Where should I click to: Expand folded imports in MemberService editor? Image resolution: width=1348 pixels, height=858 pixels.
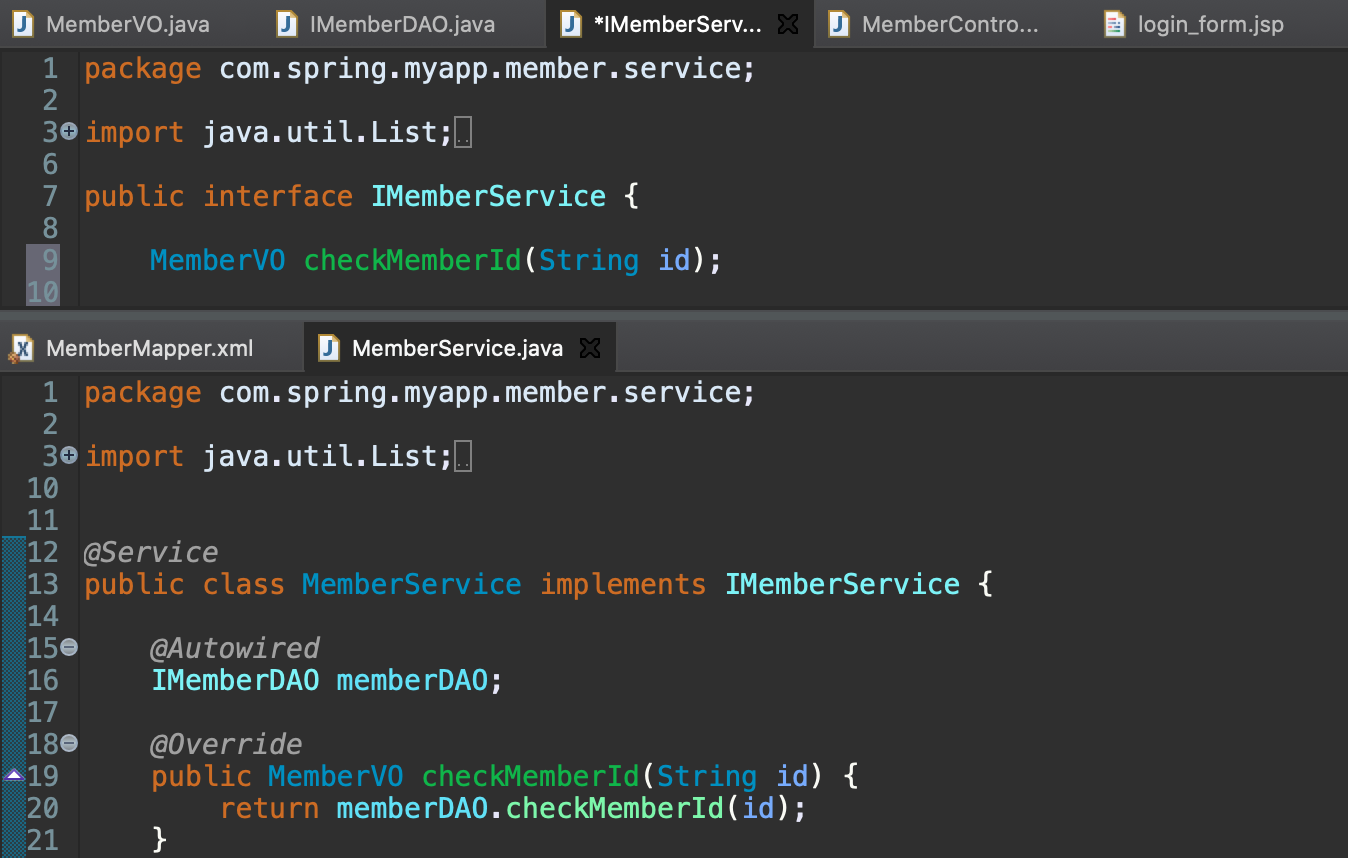click(x=69, y=455)
